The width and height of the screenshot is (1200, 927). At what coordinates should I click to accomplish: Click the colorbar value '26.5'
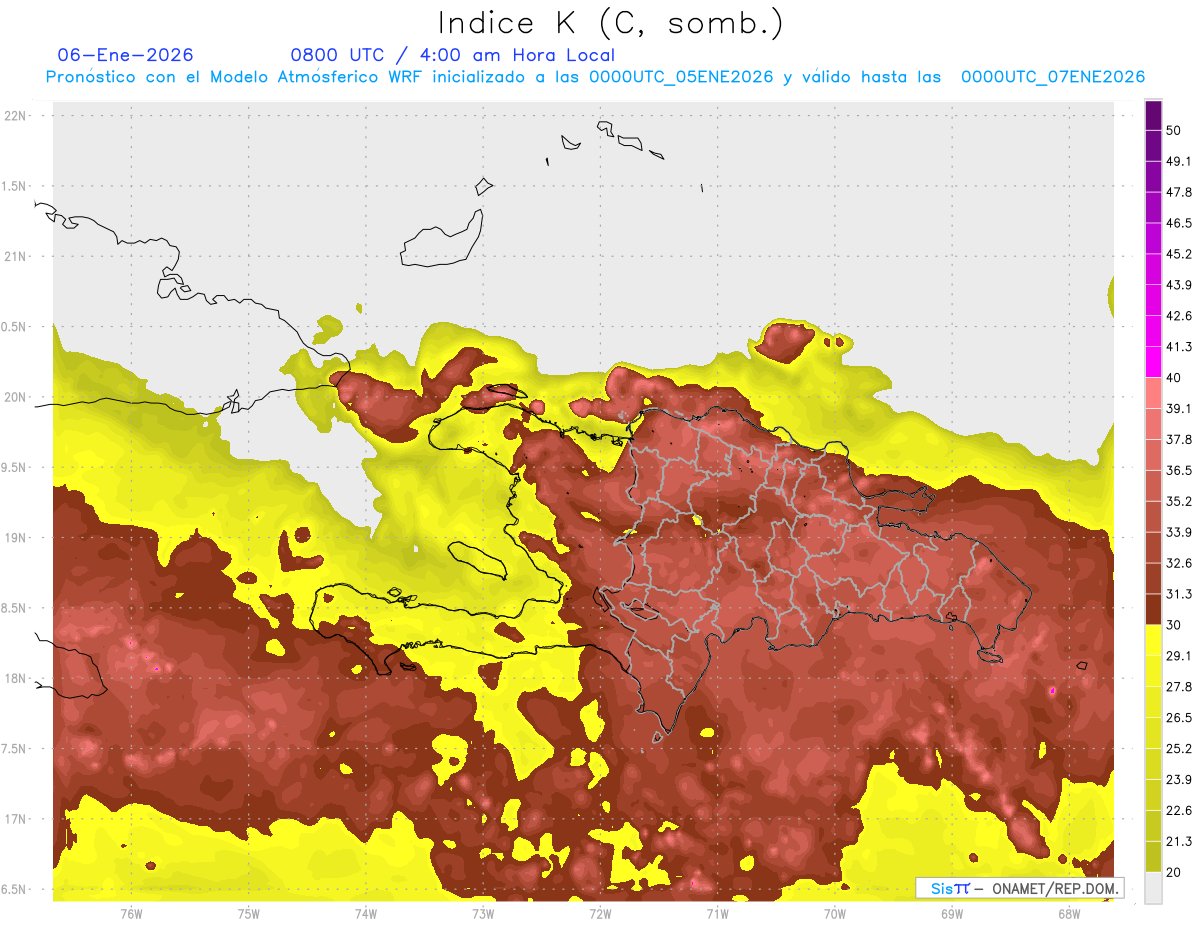tap(1179, 718)
